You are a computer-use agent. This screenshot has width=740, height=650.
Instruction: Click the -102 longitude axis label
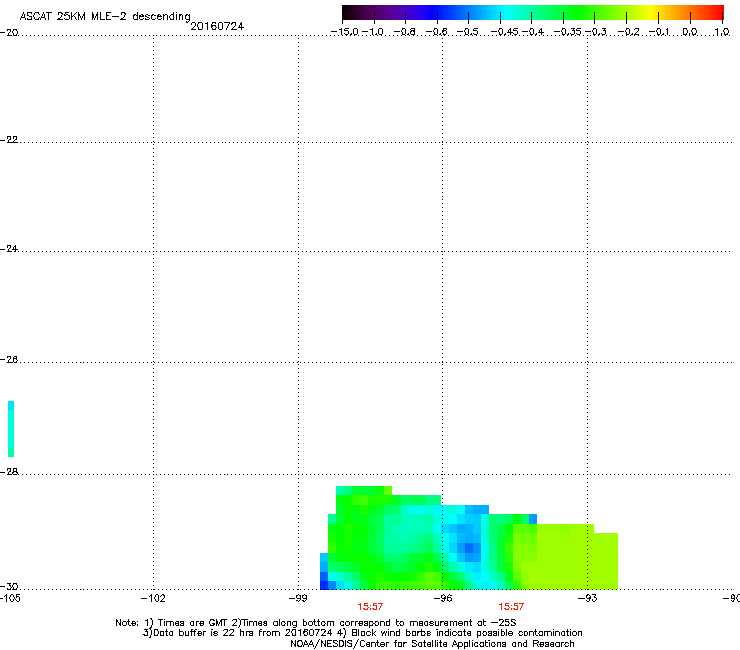coord(153,599)
